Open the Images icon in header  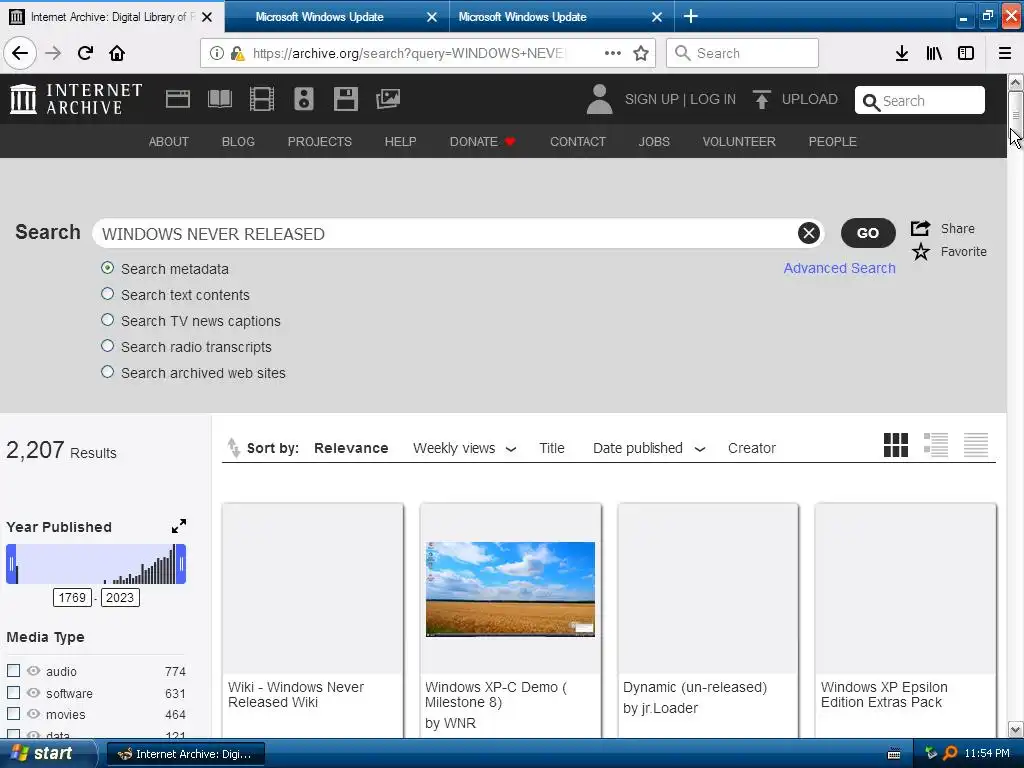(x=388, y=99)
